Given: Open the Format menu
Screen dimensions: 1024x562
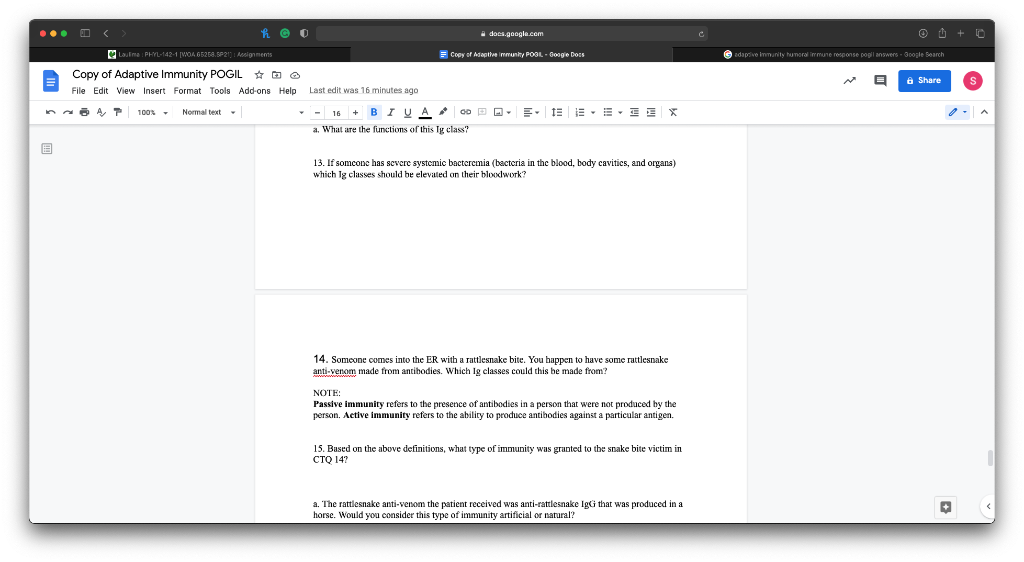Looking at the screenshot, I should 187,91.
